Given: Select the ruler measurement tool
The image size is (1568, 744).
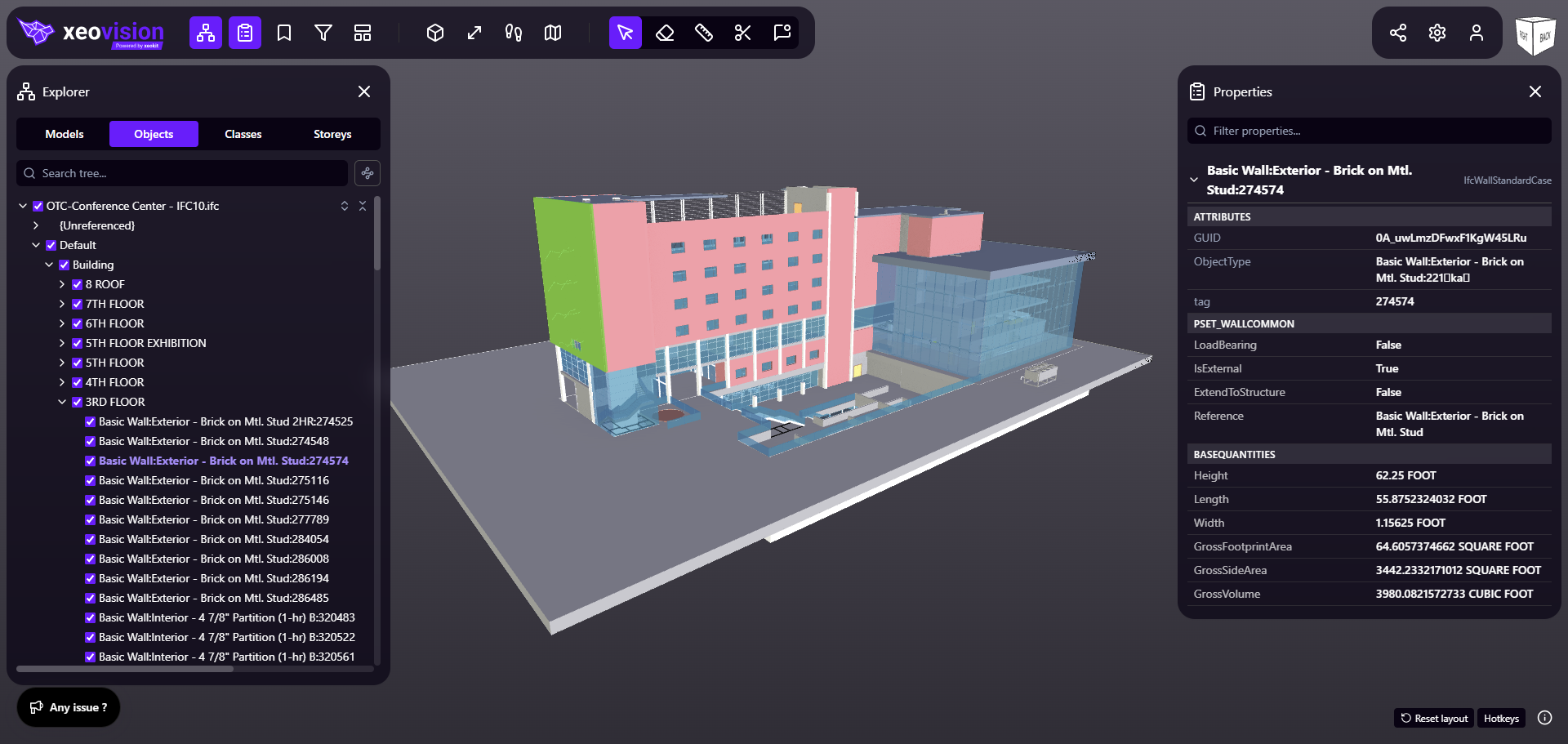Looking at the screenshot, I should (704, 33).
